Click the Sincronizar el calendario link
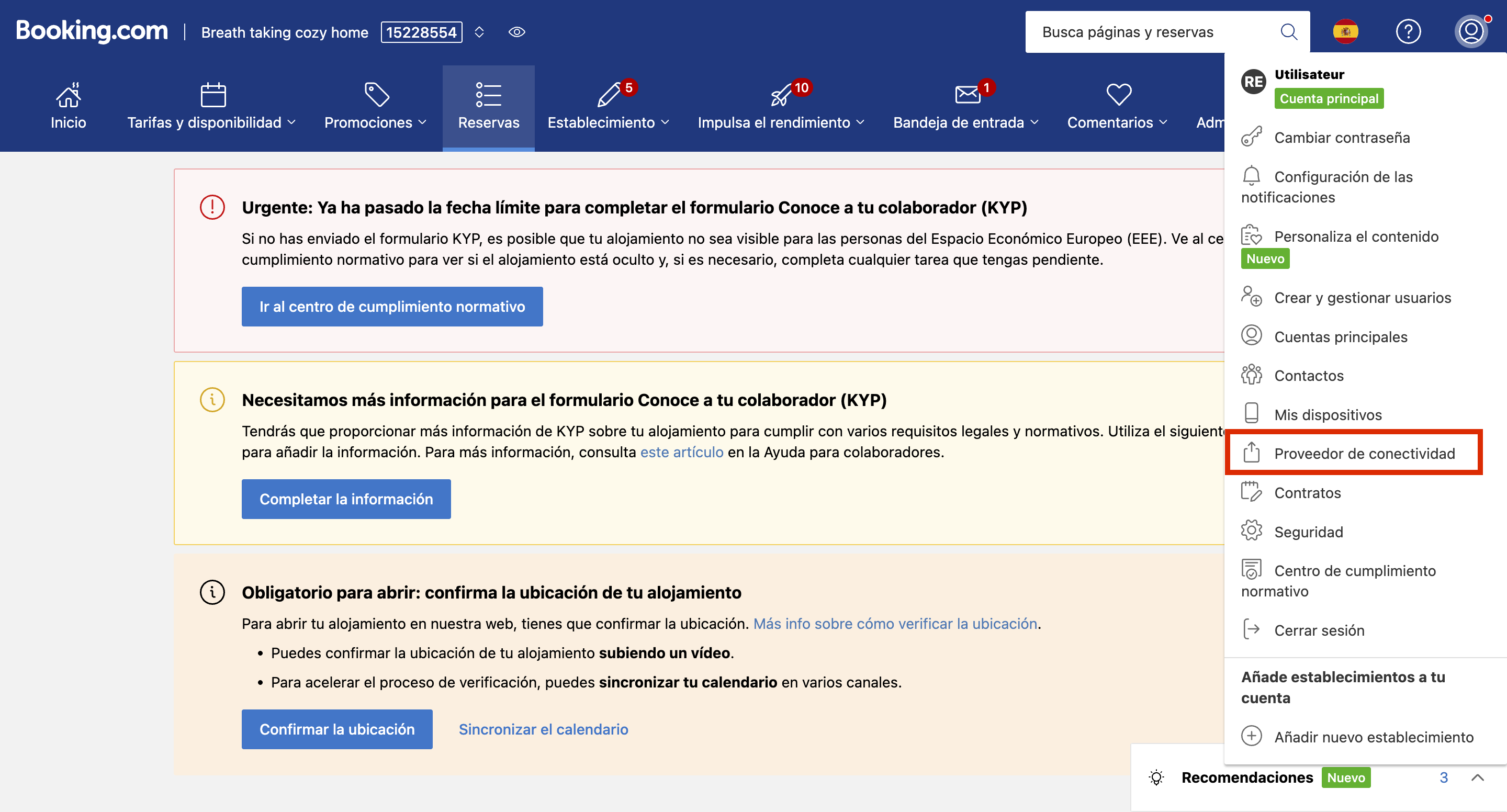 coord(543,729)
